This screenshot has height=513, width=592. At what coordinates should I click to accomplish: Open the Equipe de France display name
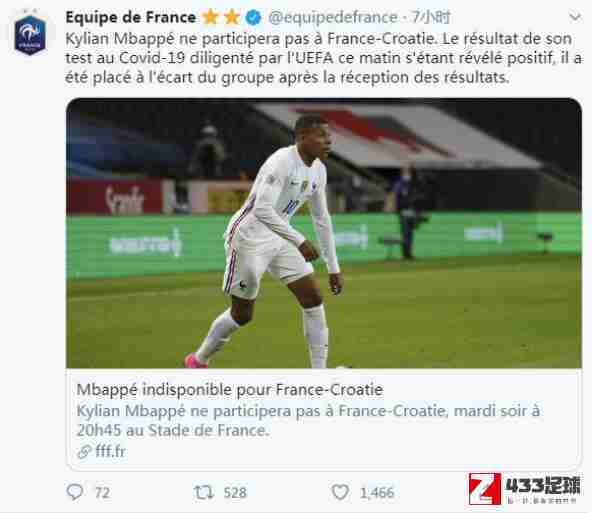[131, 17]
